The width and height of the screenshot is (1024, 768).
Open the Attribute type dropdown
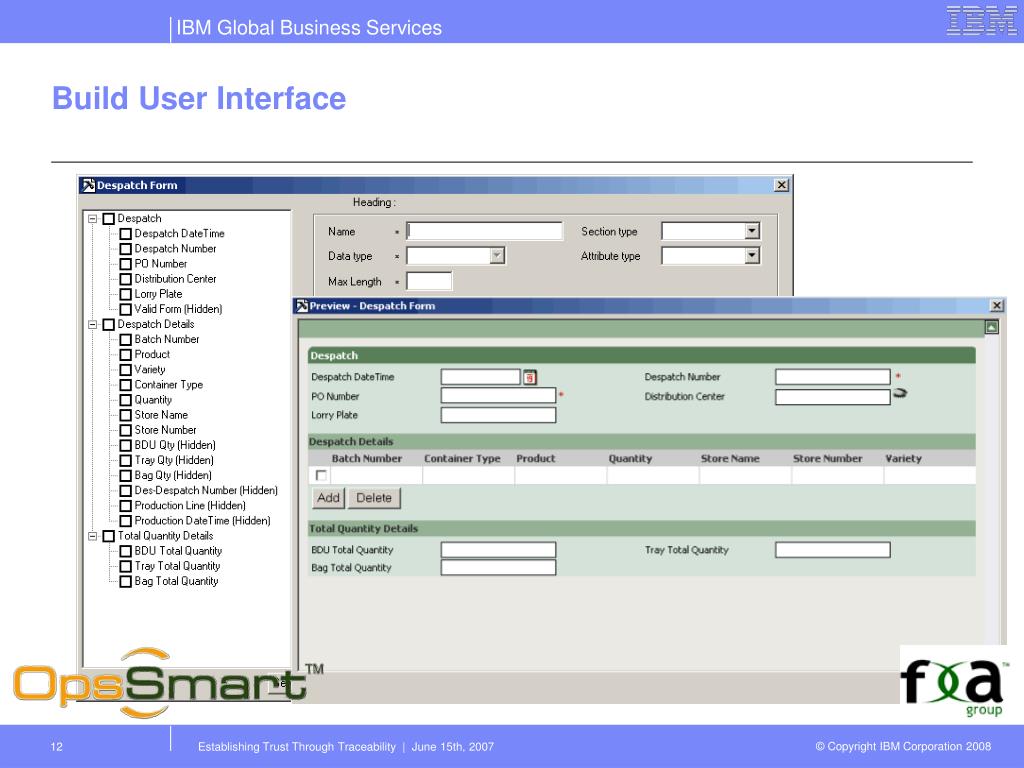[x=752, y=256]
